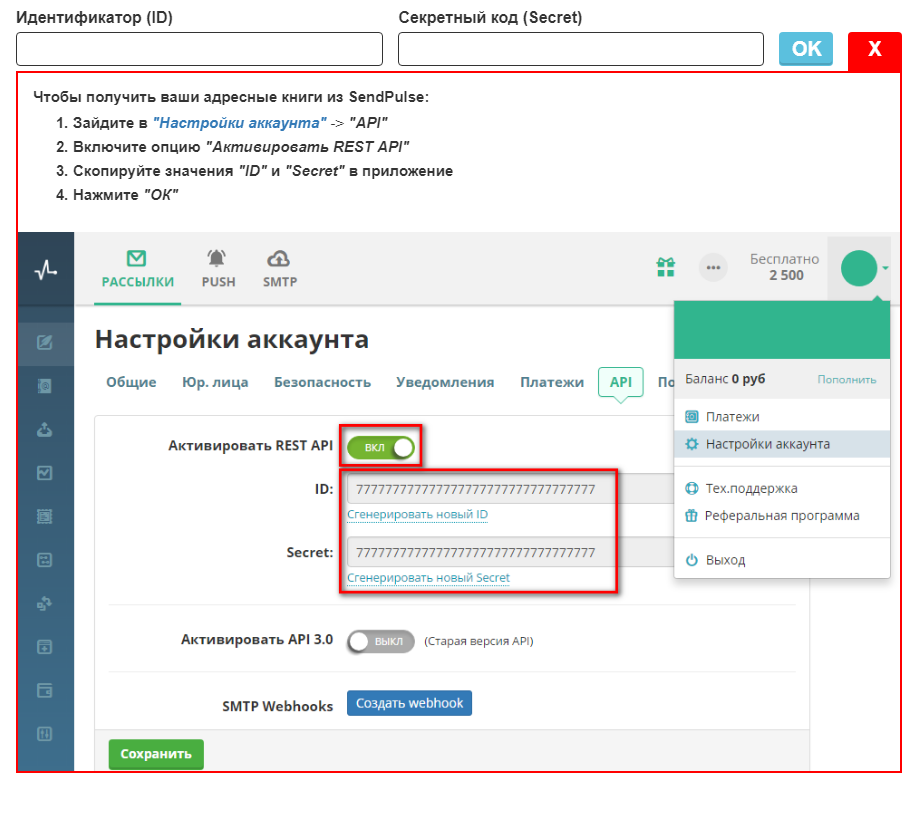Open the automation arrows sidebar icon

point(45,604)
